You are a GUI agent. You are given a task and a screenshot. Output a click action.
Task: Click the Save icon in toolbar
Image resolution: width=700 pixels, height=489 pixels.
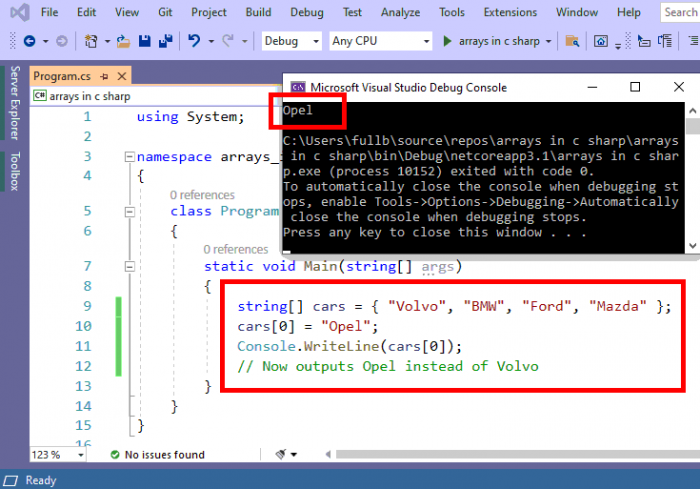pyautogui.click(x=144, y=41)
